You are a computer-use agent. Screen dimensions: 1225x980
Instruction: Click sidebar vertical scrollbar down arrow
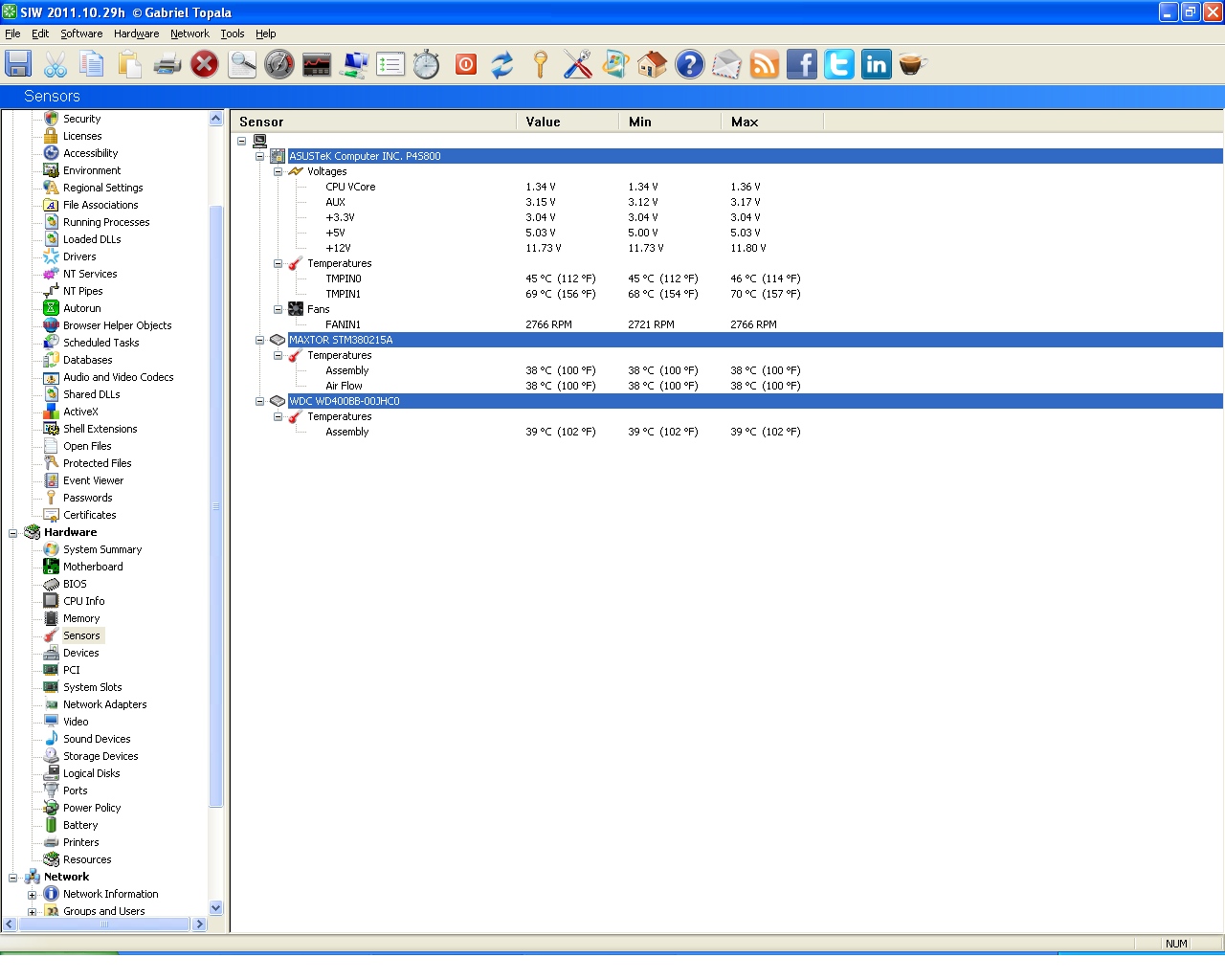pos(215,908)
